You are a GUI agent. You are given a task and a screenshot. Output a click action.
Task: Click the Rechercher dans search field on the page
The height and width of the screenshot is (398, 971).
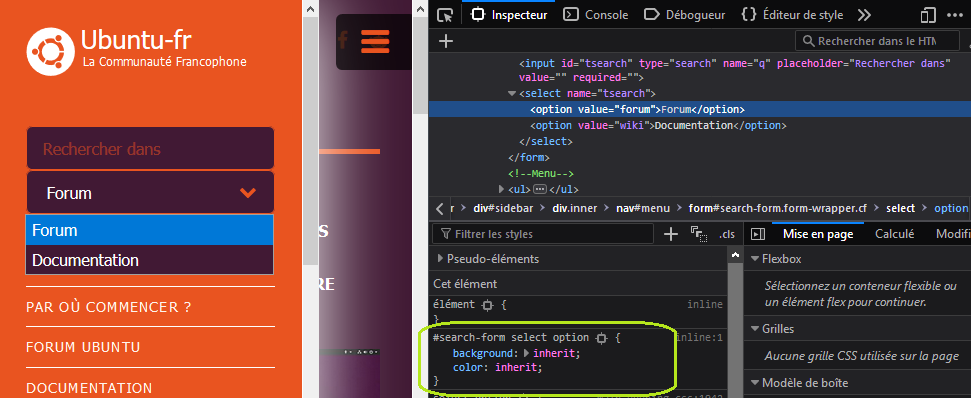coord(150,149)
